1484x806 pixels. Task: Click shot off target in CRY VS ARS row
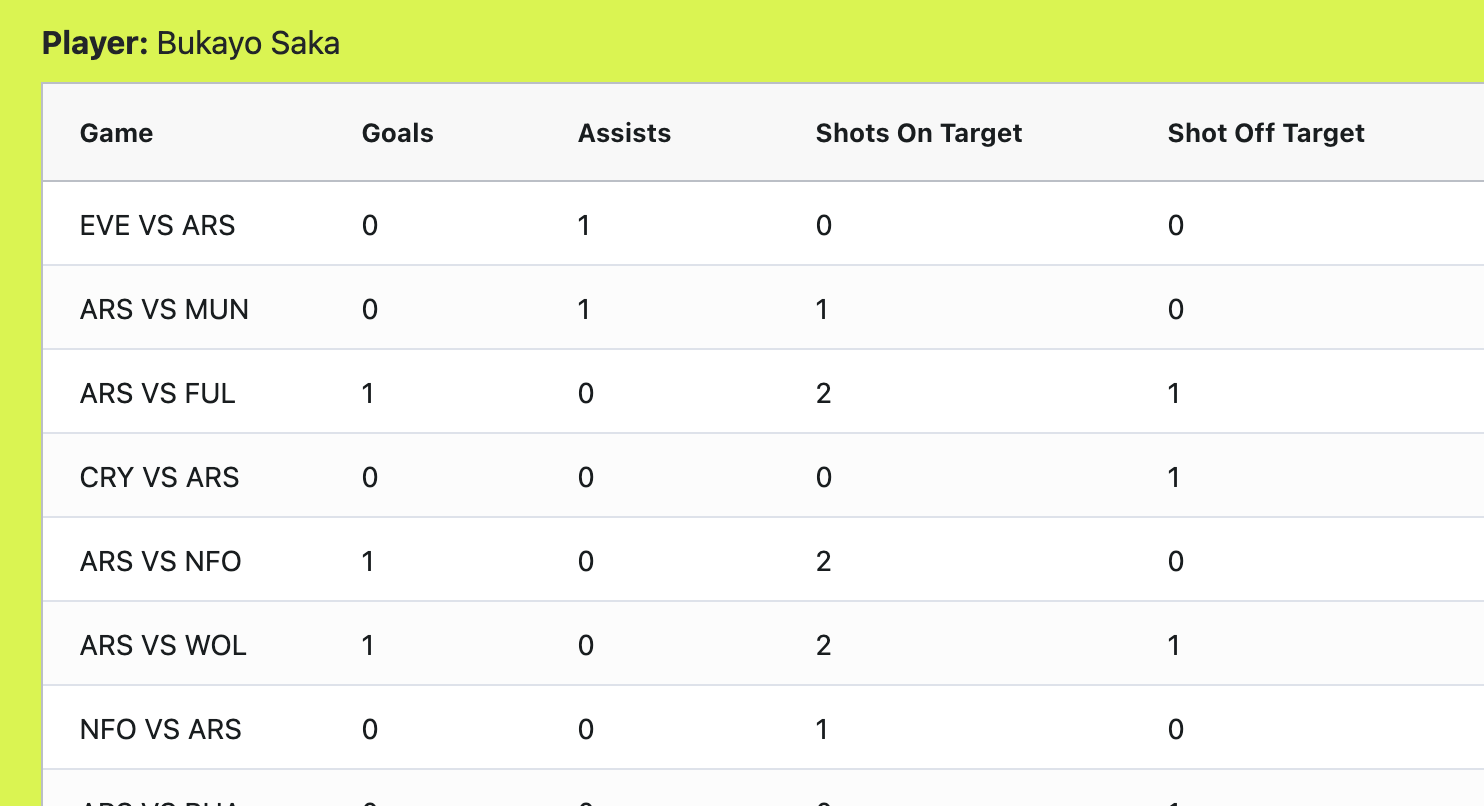(1174, 477)
